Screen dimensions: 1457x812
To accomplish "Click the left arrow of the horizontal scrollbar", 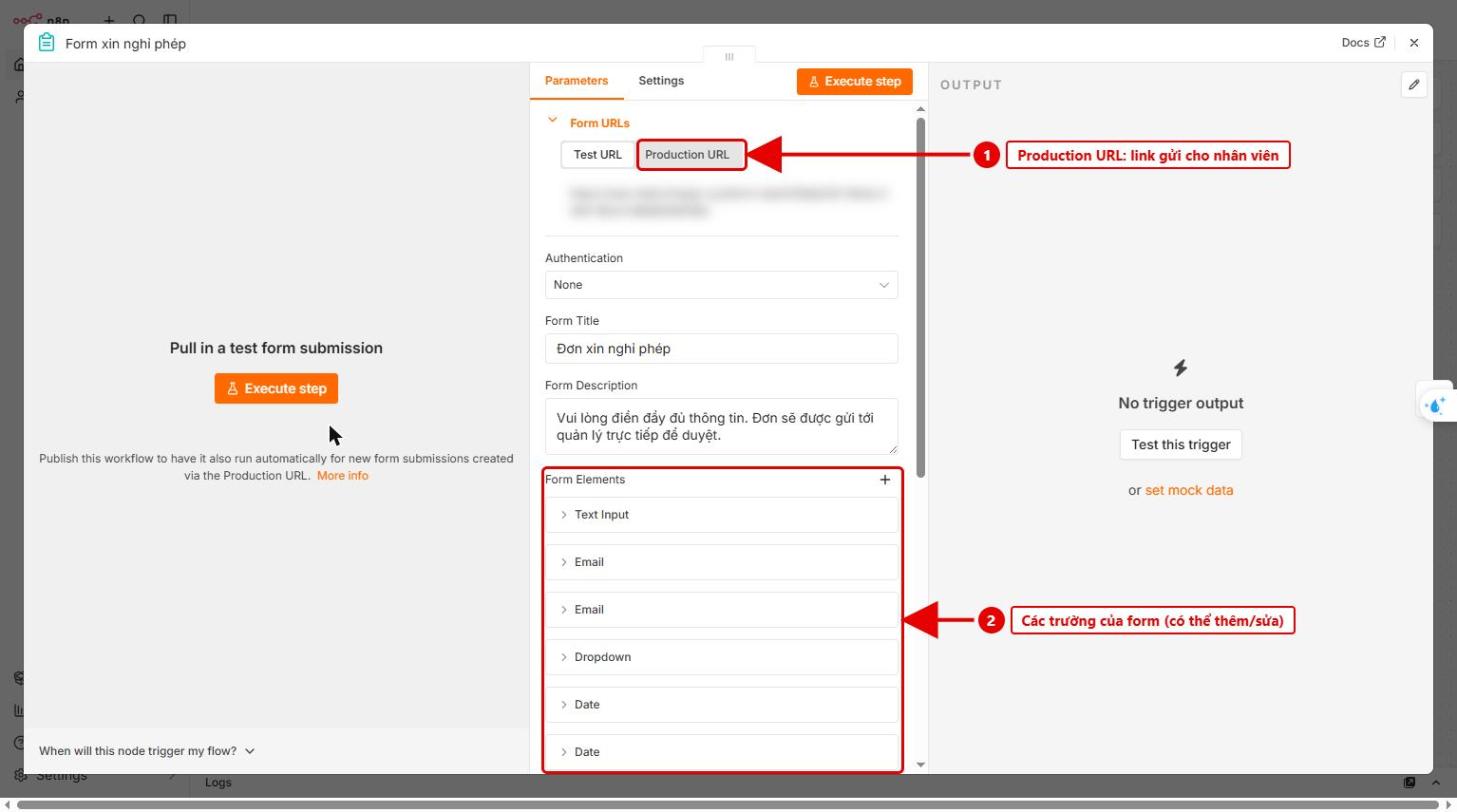I will [x=7, y=804].
